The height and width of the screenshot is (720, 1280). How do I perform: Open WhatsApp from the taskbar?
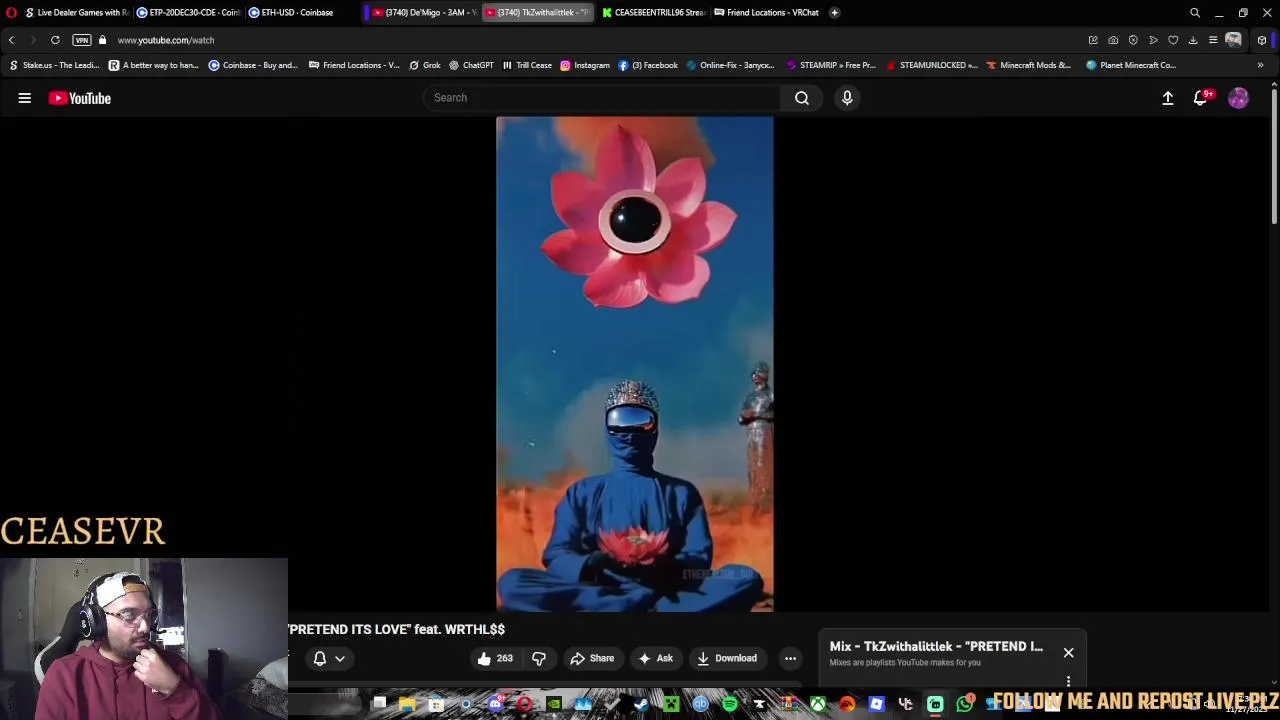(x=964, y=704)
